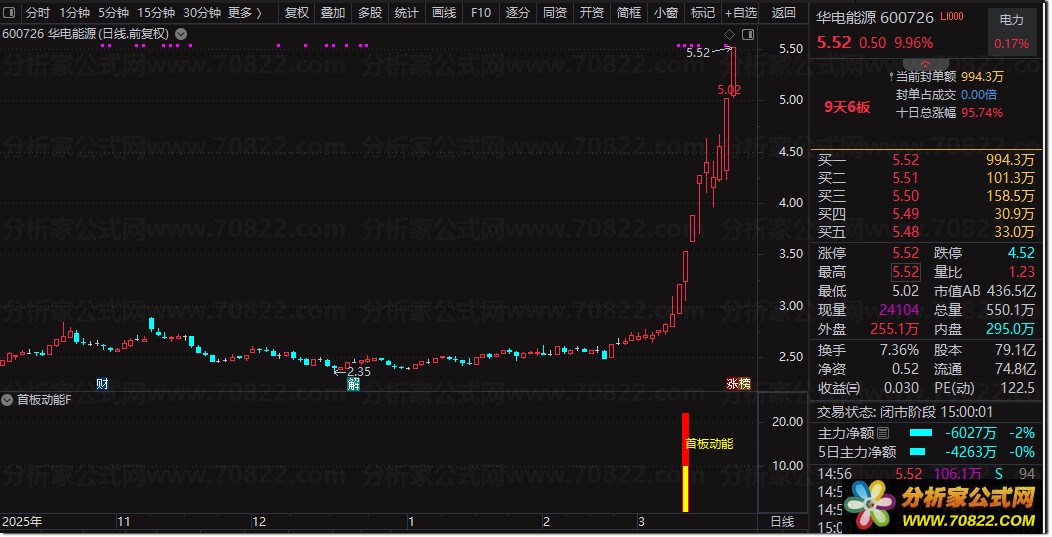The width and height of the screenshot is (1052, 537).
Task: Click the 5日主力净额 cyan bar indicator
Action: 917,452
